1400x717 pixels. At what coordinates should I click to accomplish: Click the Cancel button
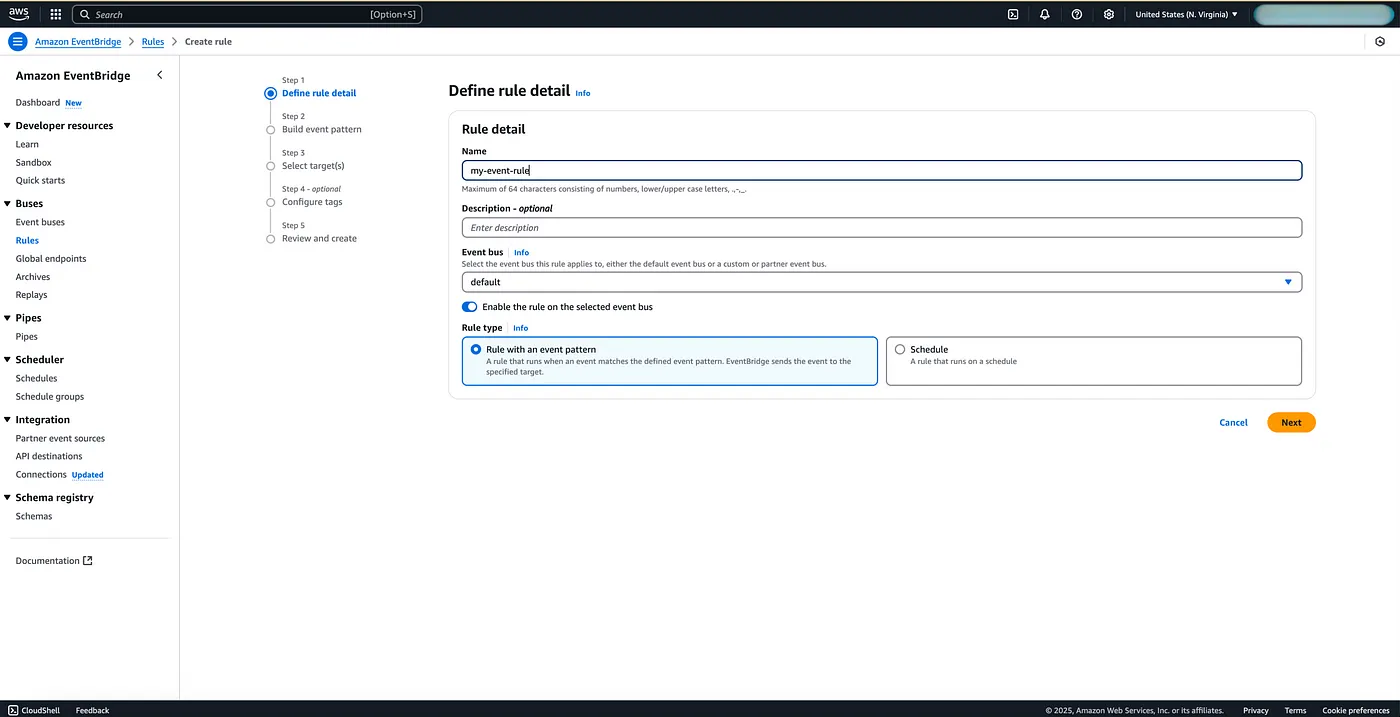[1233, 422]
